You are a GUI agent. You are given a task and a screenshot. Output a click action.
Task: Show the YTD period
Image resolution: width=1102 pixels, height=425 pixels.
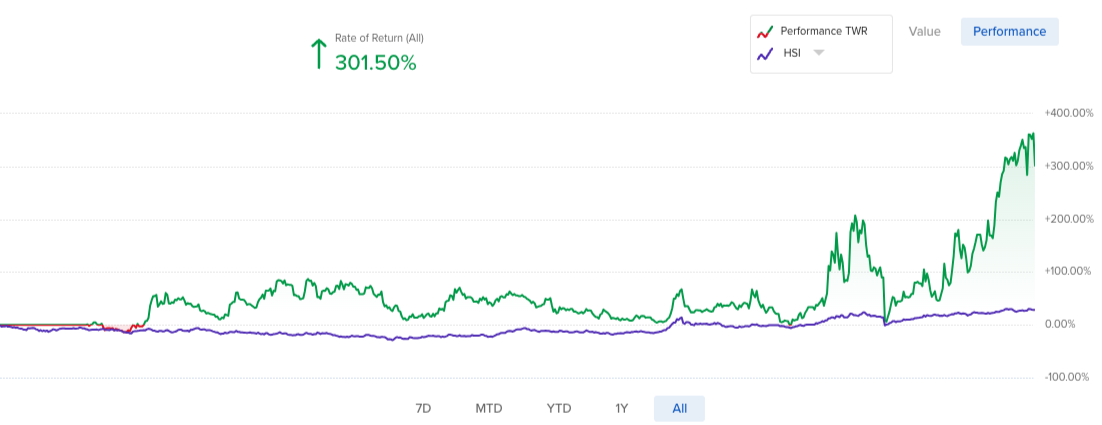[559, 408]
